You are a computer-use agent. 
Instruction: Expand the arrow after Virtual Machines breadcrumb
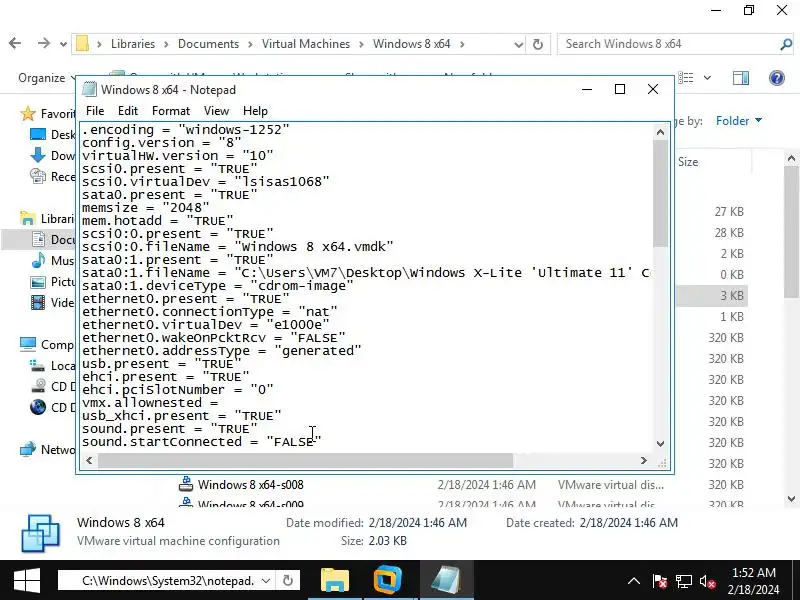click(361, 44)
